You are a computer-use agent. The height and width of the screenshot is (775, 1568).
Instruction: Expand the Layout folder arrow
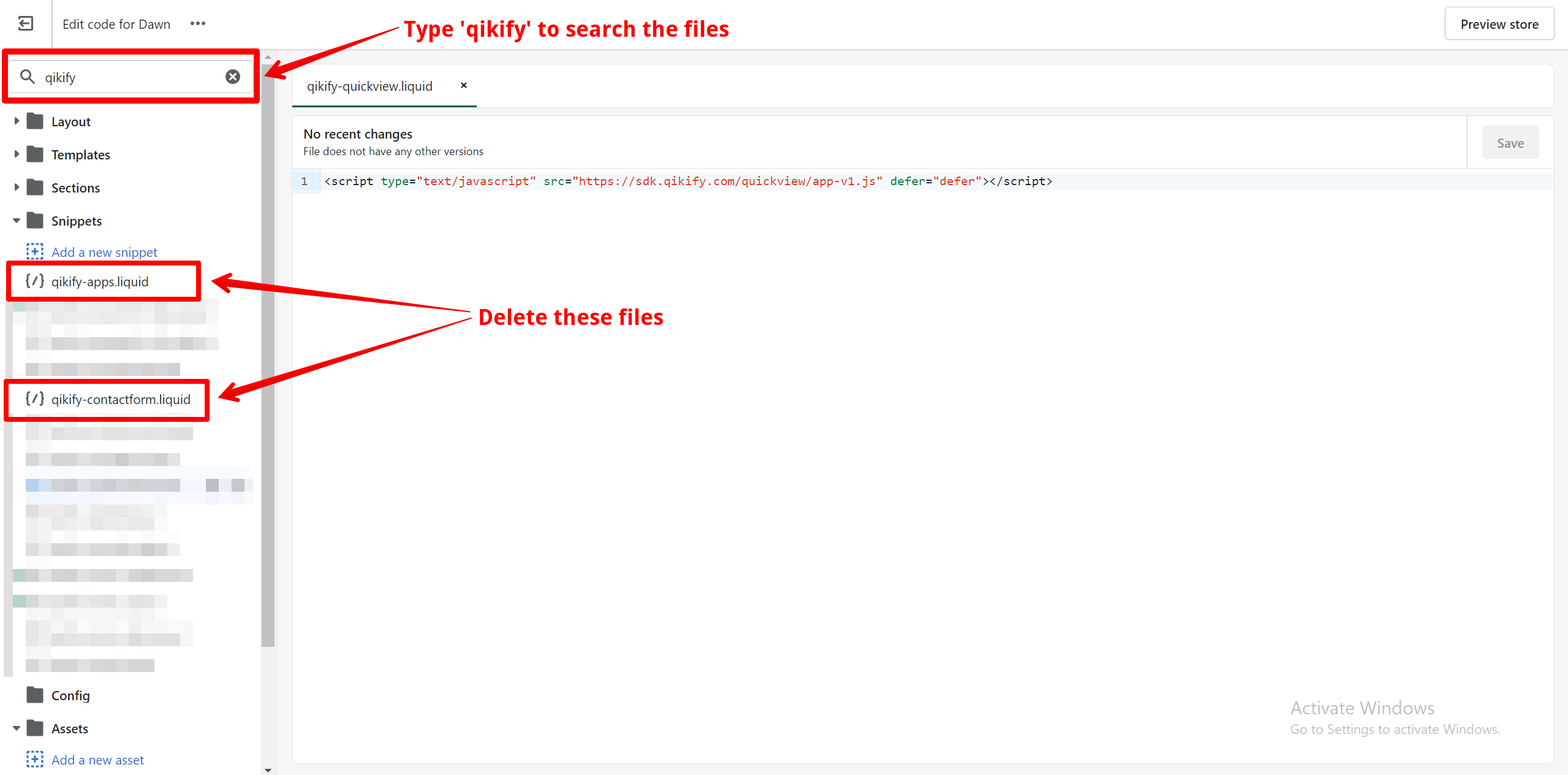click(17, 121)
